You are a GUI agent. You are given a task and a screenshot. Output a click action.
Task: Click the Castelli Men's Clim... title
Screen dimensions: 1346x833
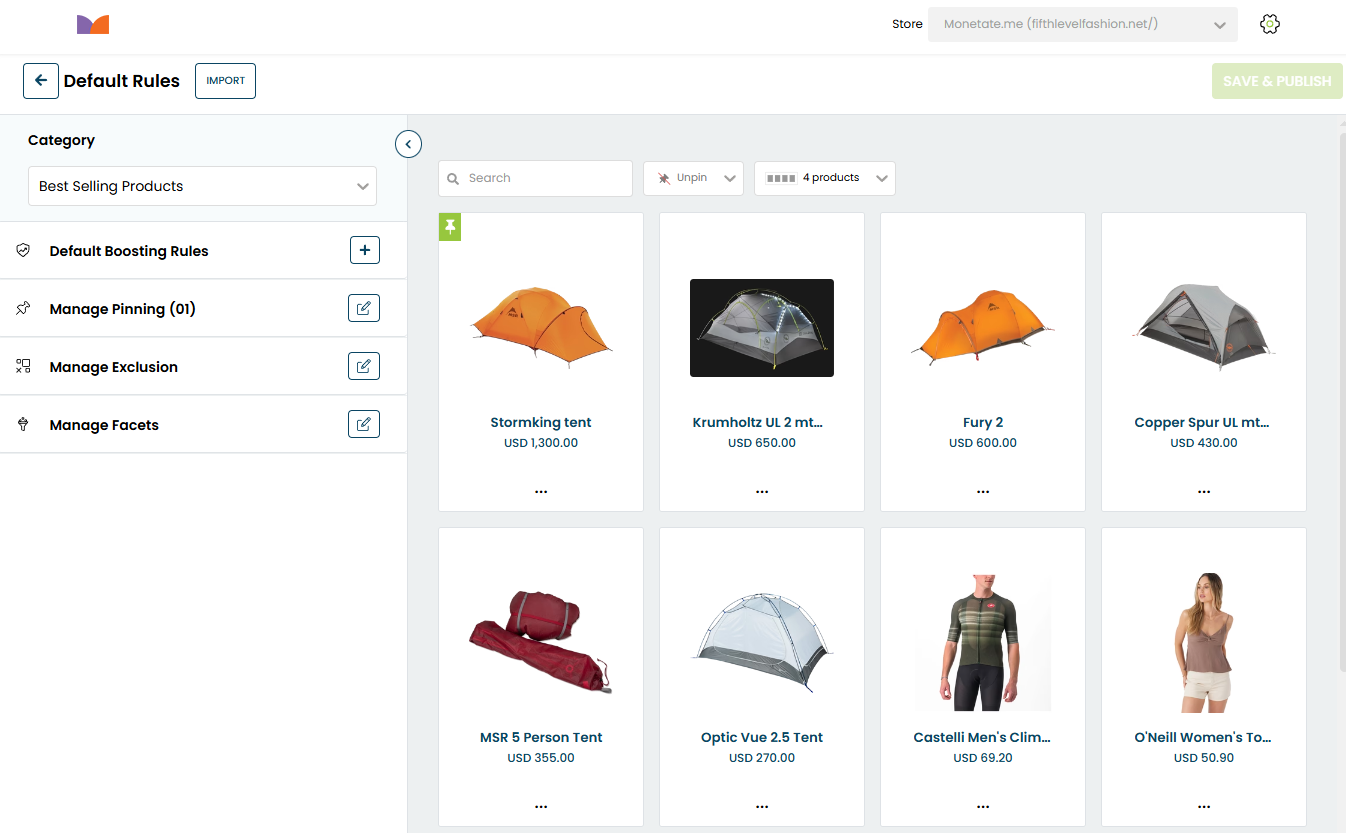pyautogui.click(x=983, y=737)
